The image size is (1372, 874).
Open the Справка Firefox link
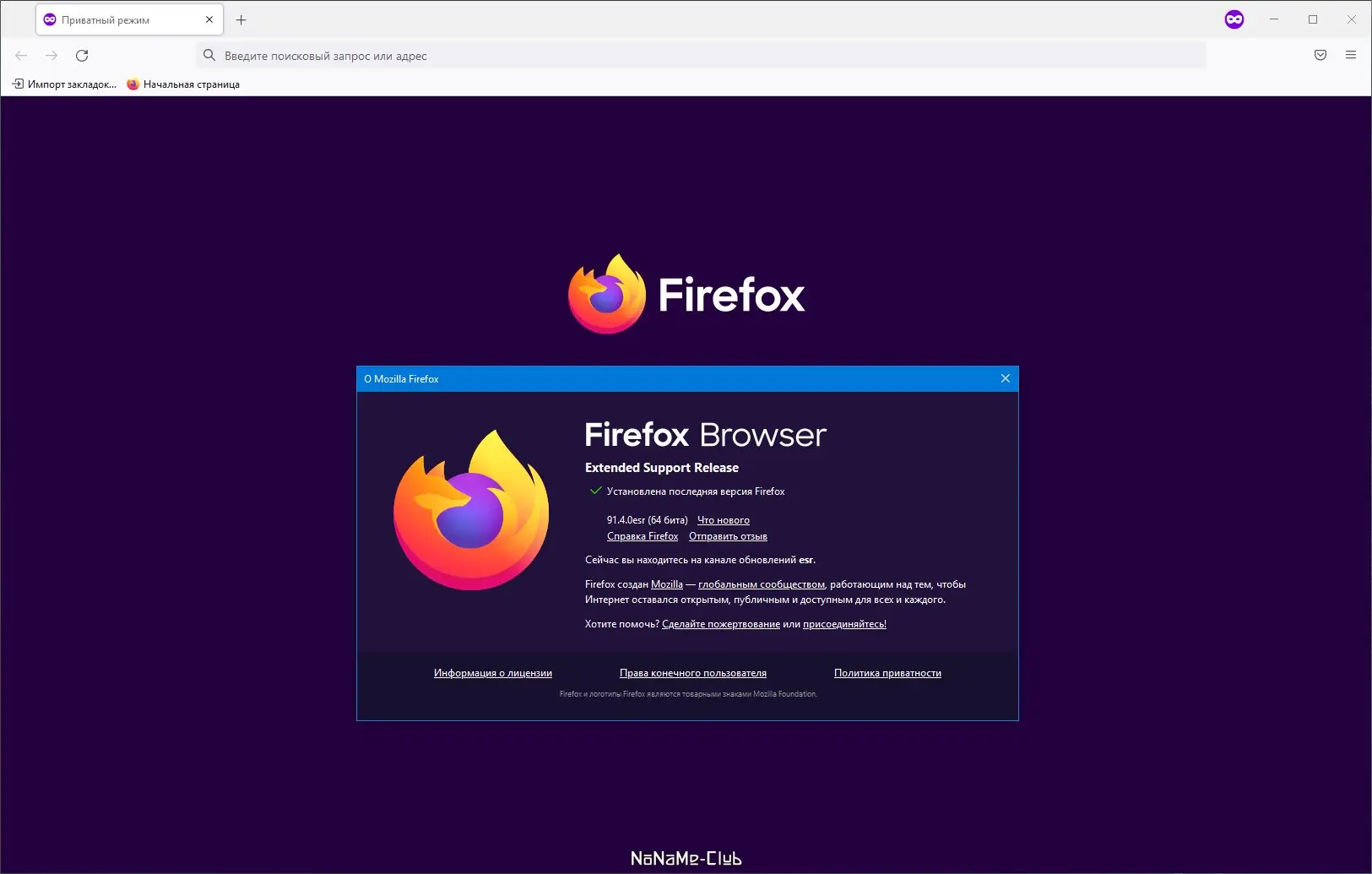(643, 536)
